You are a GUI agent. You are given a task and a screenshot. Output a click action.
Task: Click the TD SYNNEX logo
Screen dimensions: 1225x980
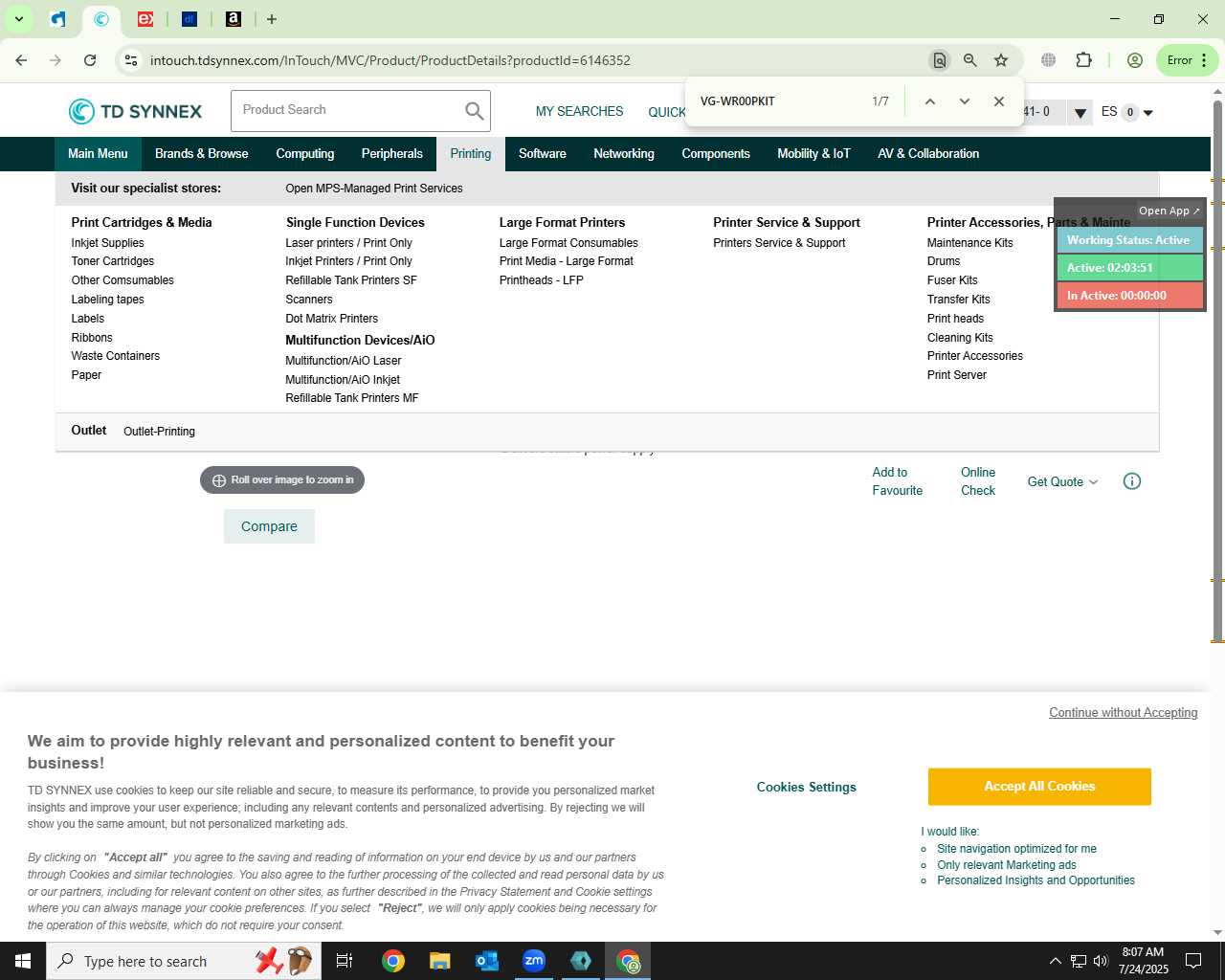click(135, 112)
